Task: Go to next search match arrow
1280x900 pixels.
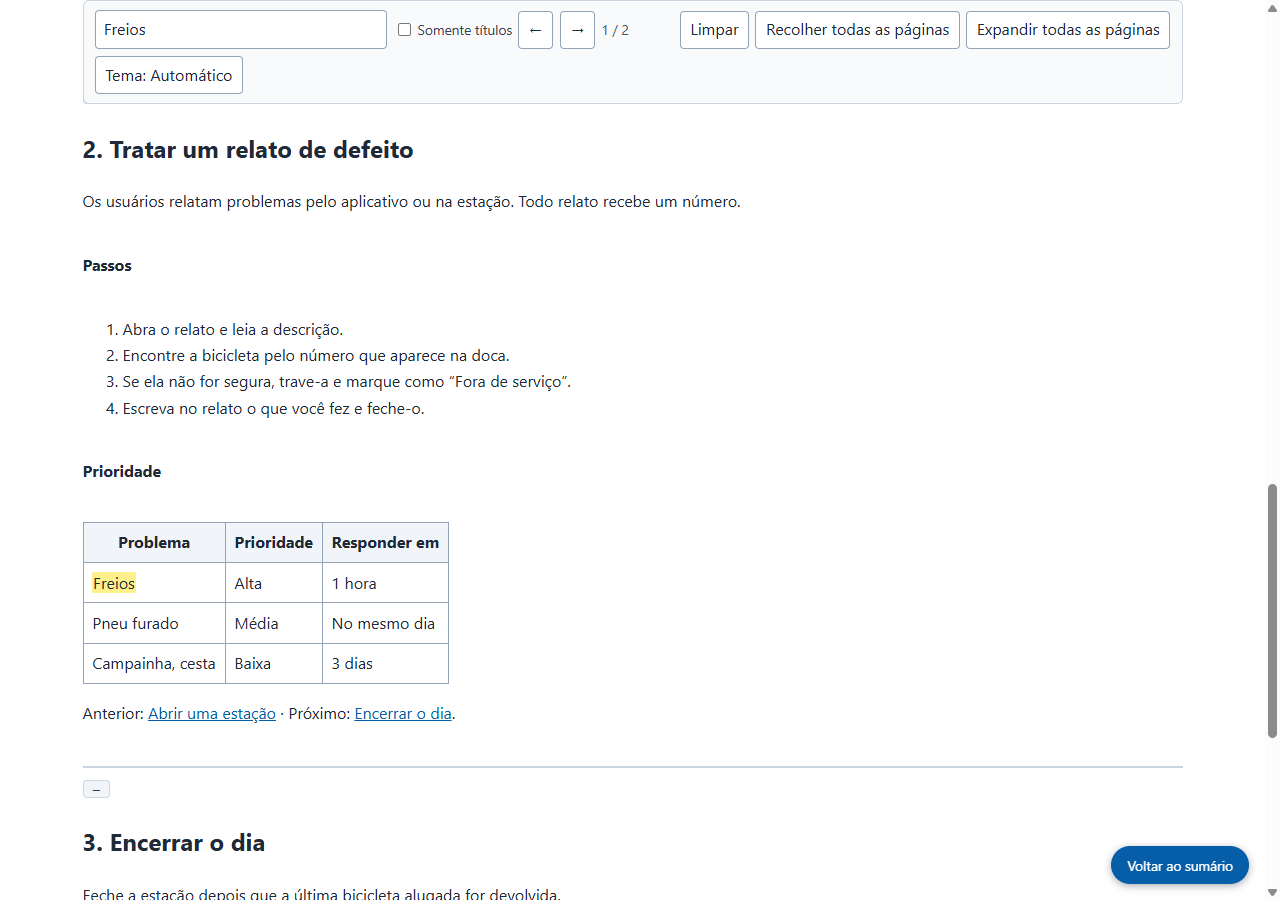Action: (x=577, y=30)
